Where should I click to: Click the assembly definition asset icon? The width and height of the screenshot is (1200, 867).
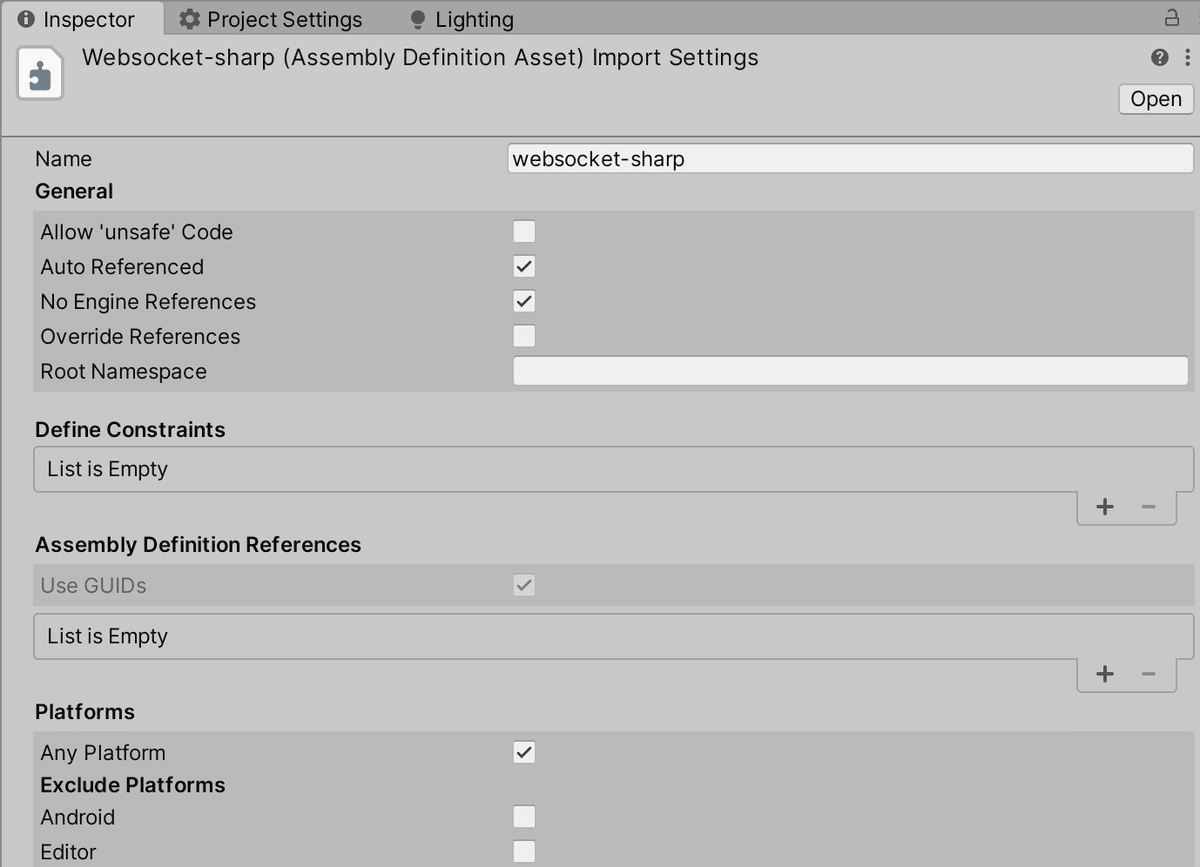pos(40,72)
